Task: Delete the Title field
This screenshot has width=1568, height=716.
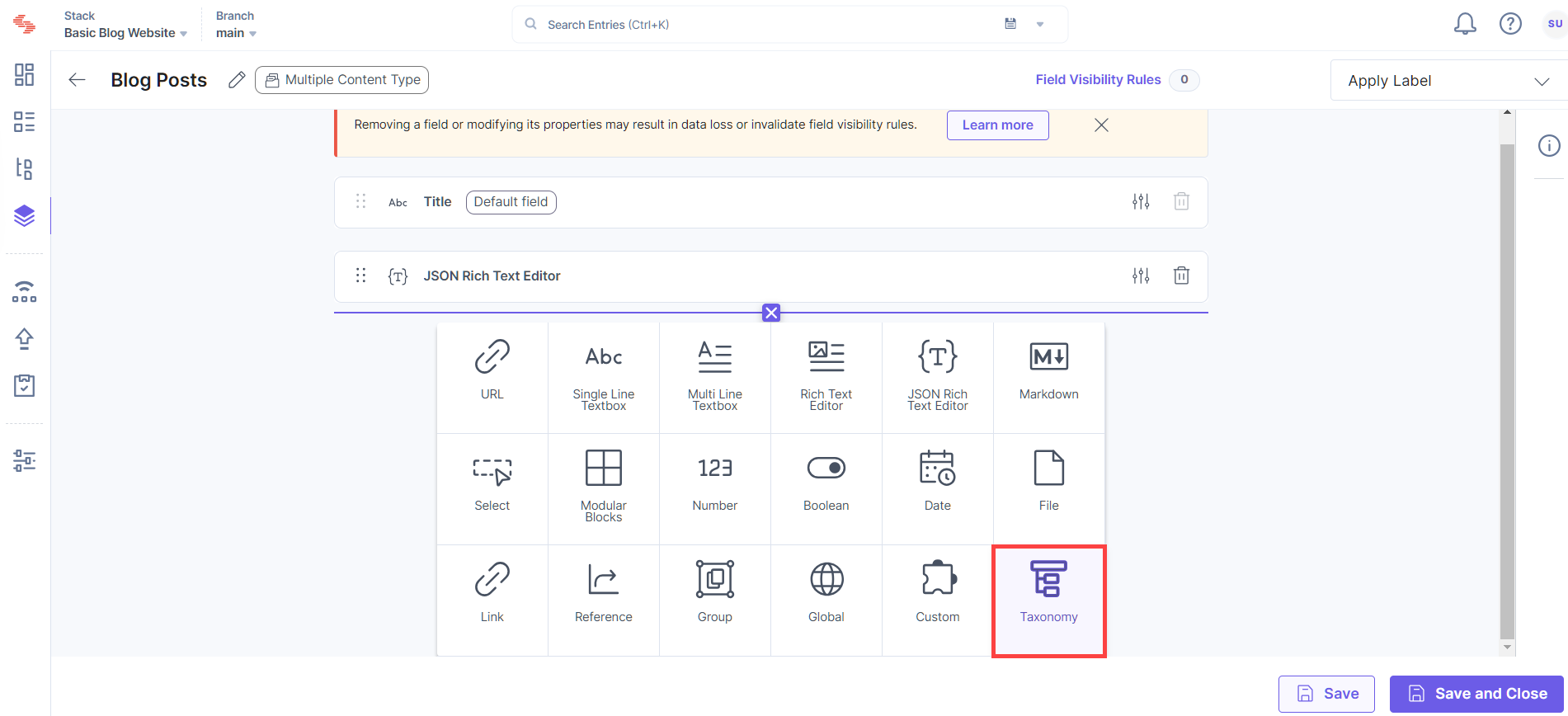Action: [x=1181, y=201]
